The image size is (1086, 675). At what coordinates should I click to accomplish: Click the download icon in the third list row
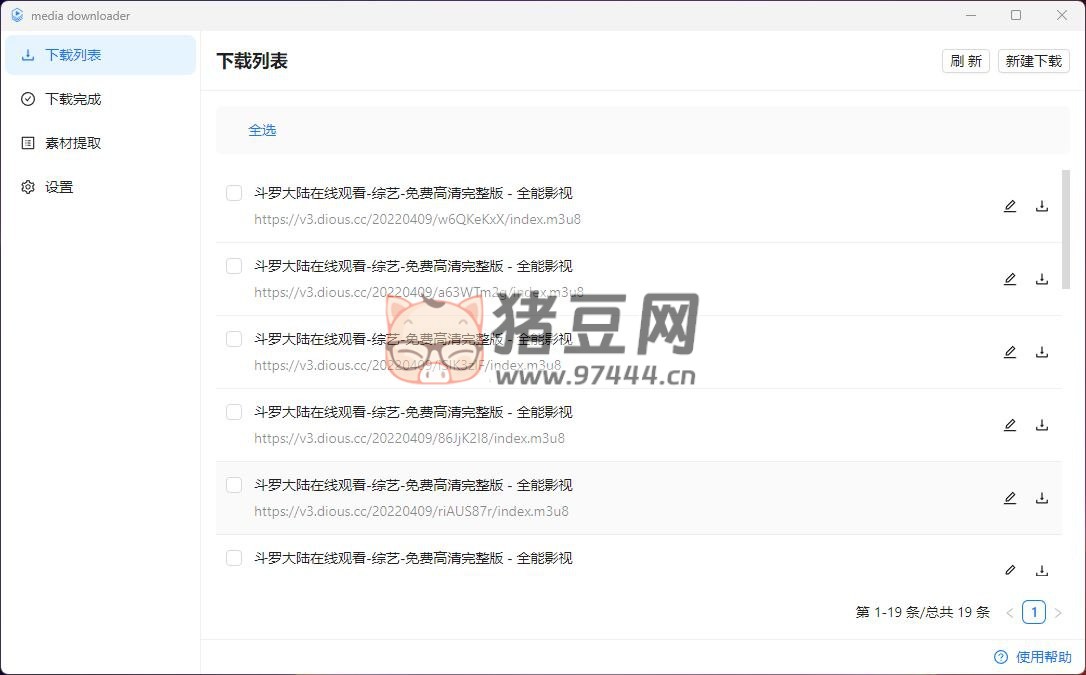click(1042, 352)
